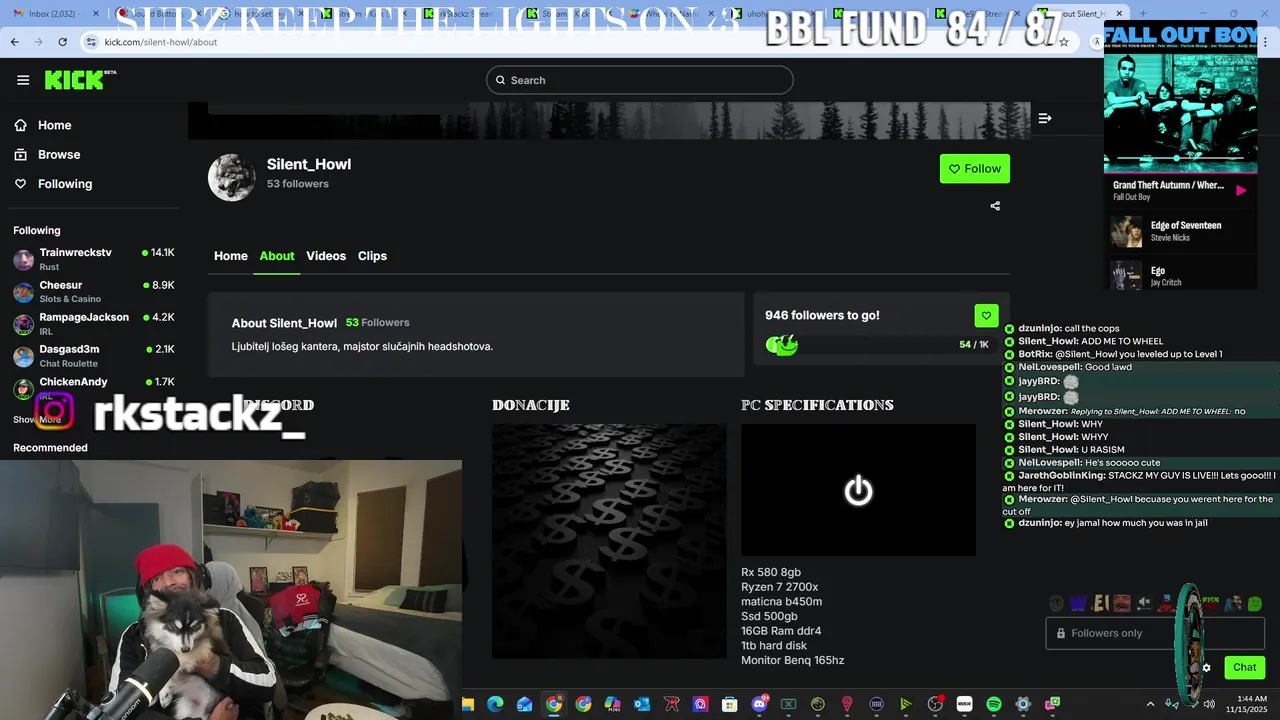Click the Spotify track progress bar
1280x720 pixels.
click(x=1180, y=158)
